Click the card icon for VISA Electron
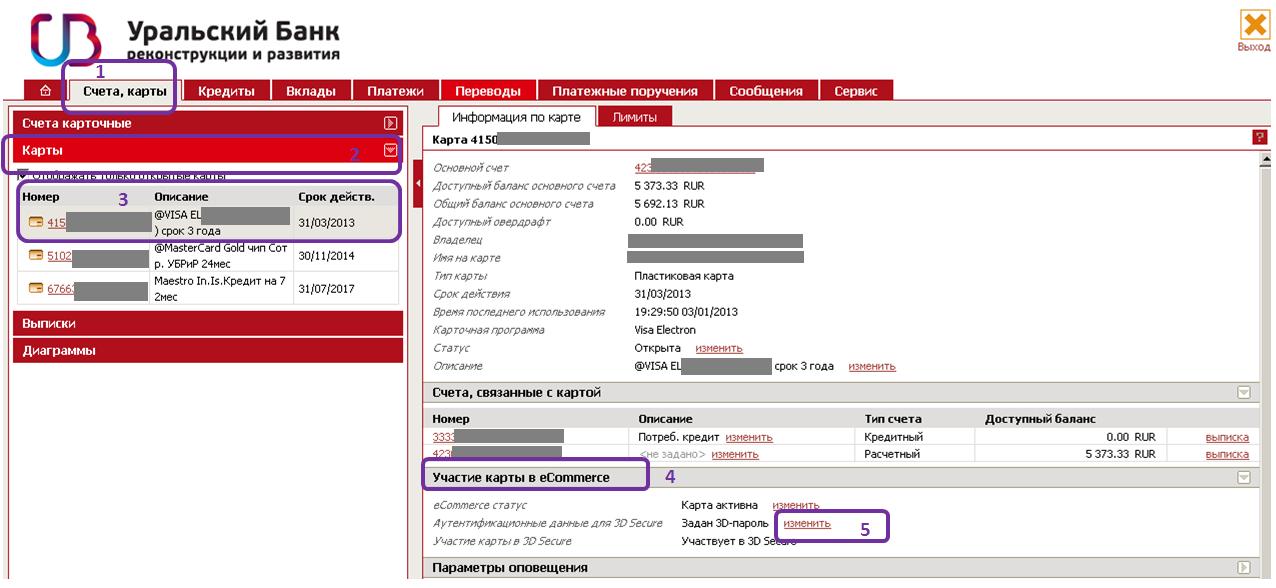The image size is (1276, 588). (x=36, y=222)
